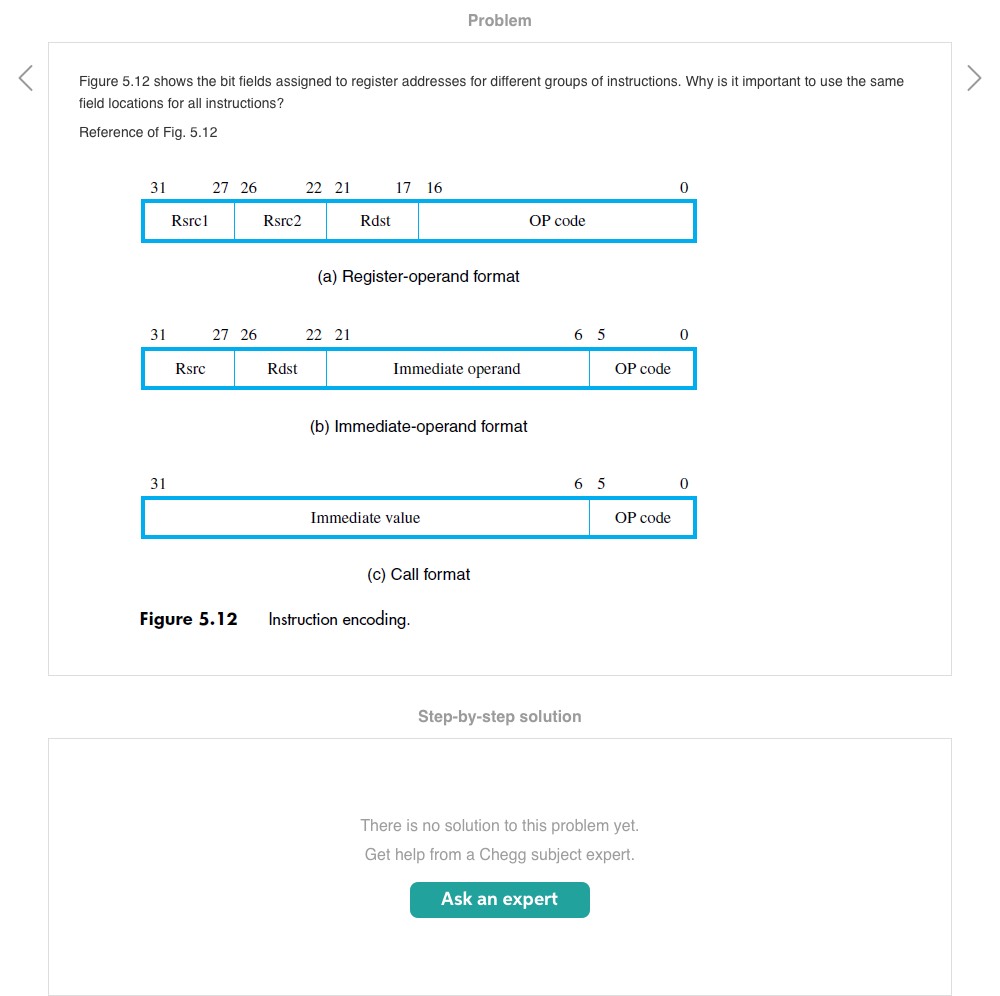1000x996 pixels.
Task: Click the "(b) Immediate-operand format" caption
Action: tap(418, 426)
